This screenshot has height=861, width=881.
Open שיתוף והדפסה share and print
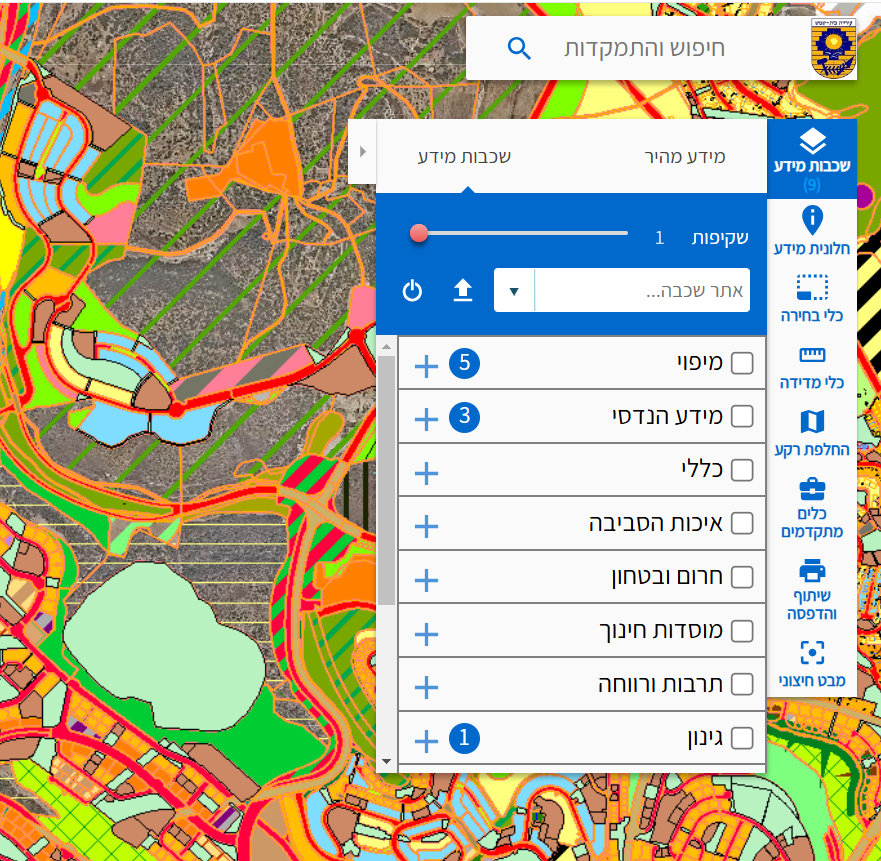(x=812, y=590)
